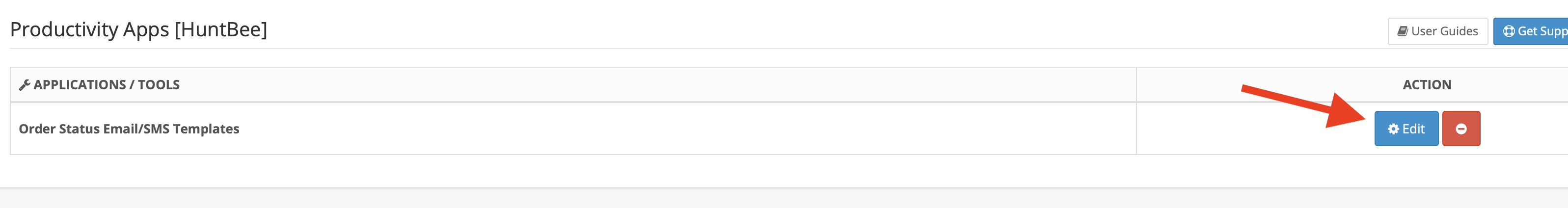Click the lifebuoy icon on Get Support

1508,31
